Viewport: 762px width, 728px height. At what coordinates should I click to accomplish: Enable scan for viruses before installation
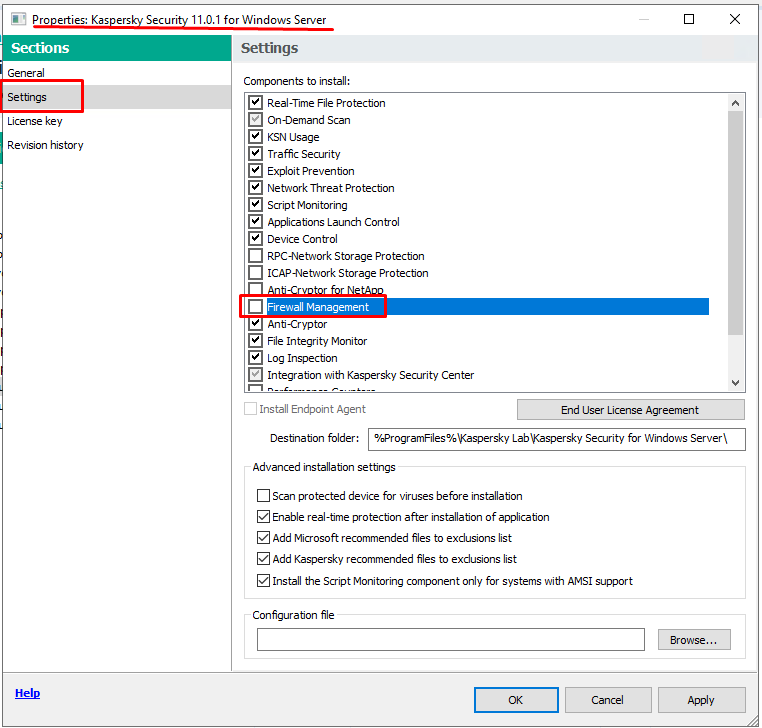coord(263,496)
